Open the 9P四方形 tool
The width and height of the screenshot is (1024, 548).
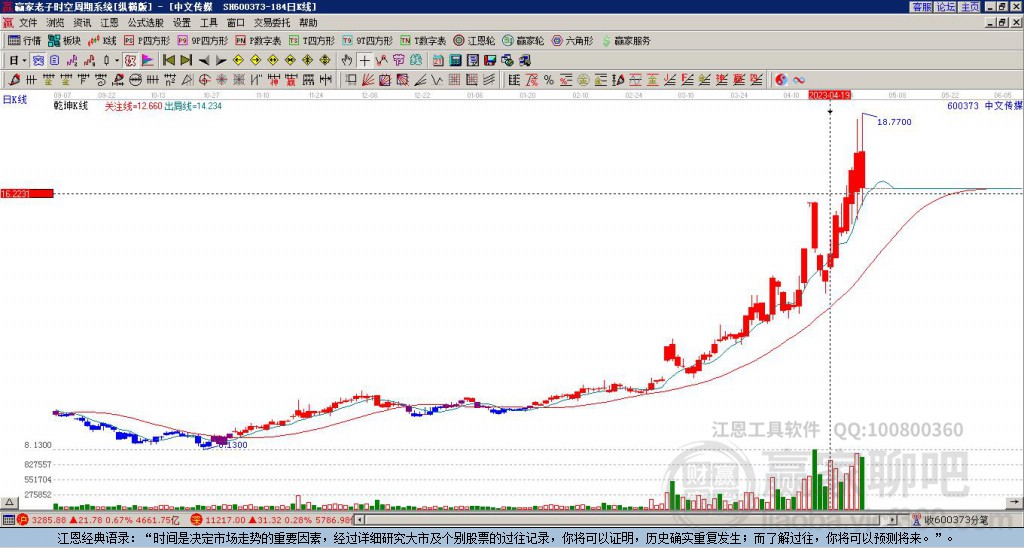click(x=203, y=40)
